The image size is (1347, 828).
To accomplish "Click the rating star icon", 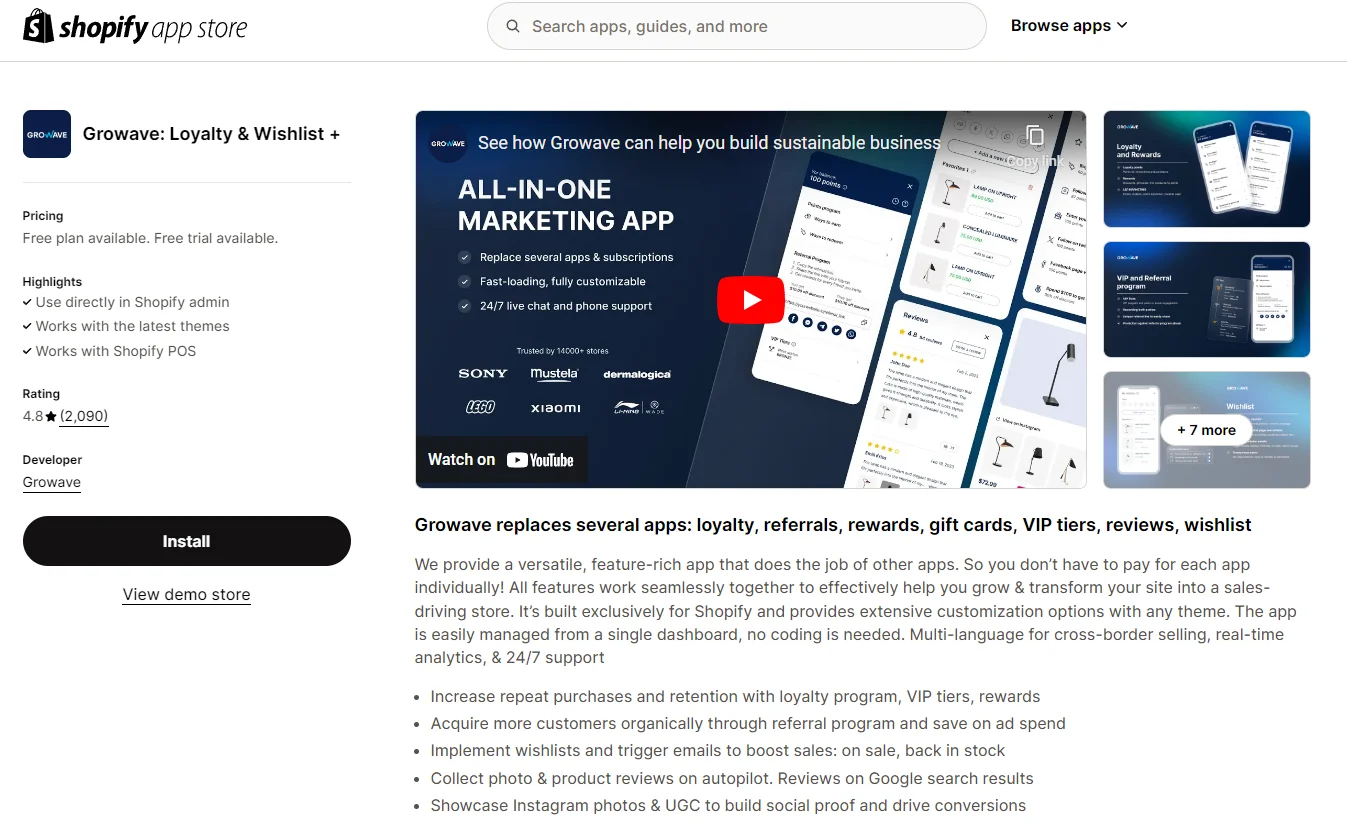I will [x=51, y=417].
